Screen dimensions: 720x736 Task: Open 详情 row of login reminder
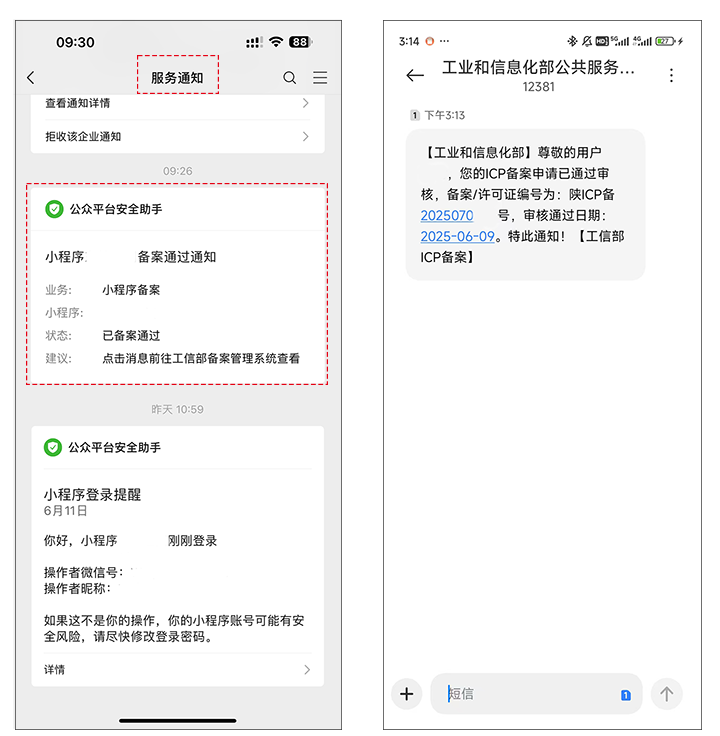[x=177, y=670]
